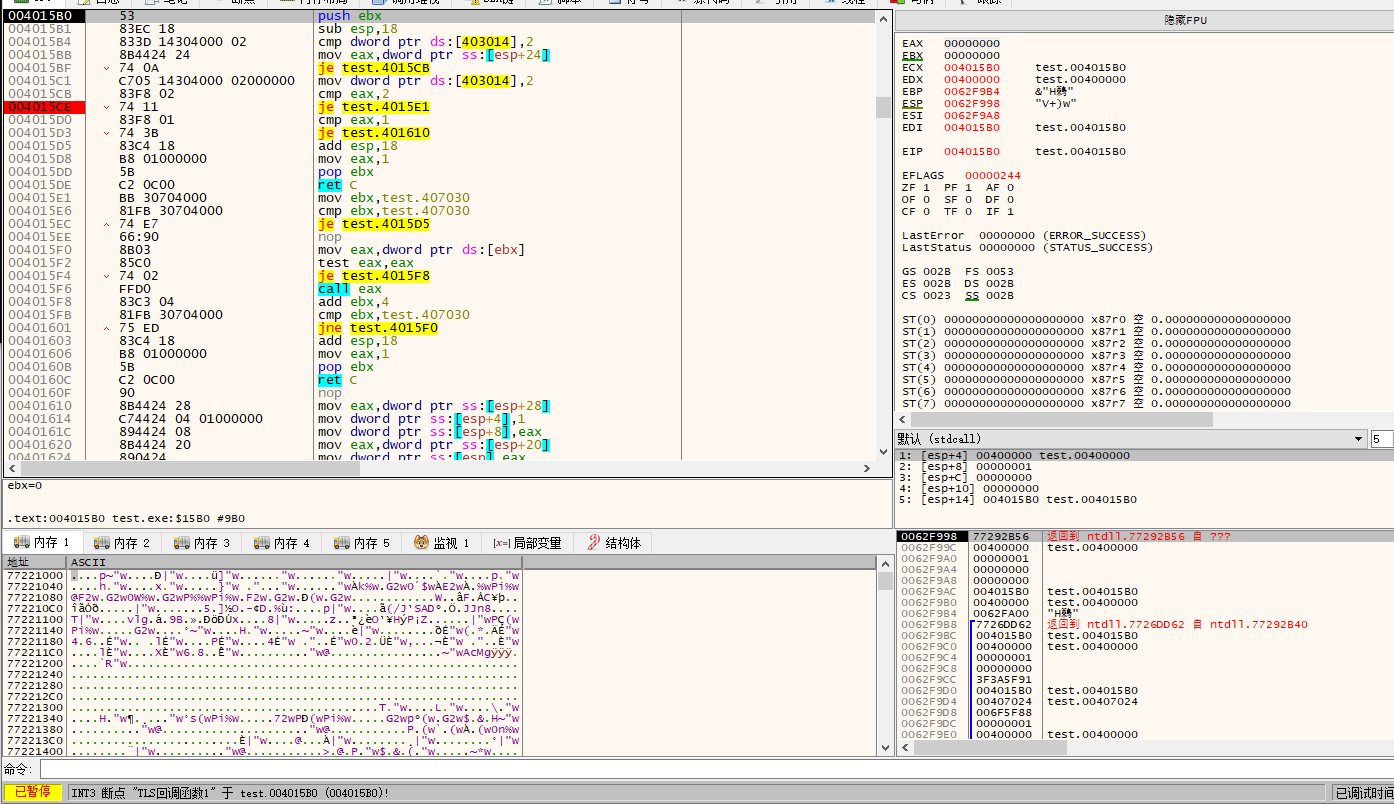The width and height of the screenshot is (1394, 804).
Task: Click the 已暂停 status indicator
Action: click(33, 793)
